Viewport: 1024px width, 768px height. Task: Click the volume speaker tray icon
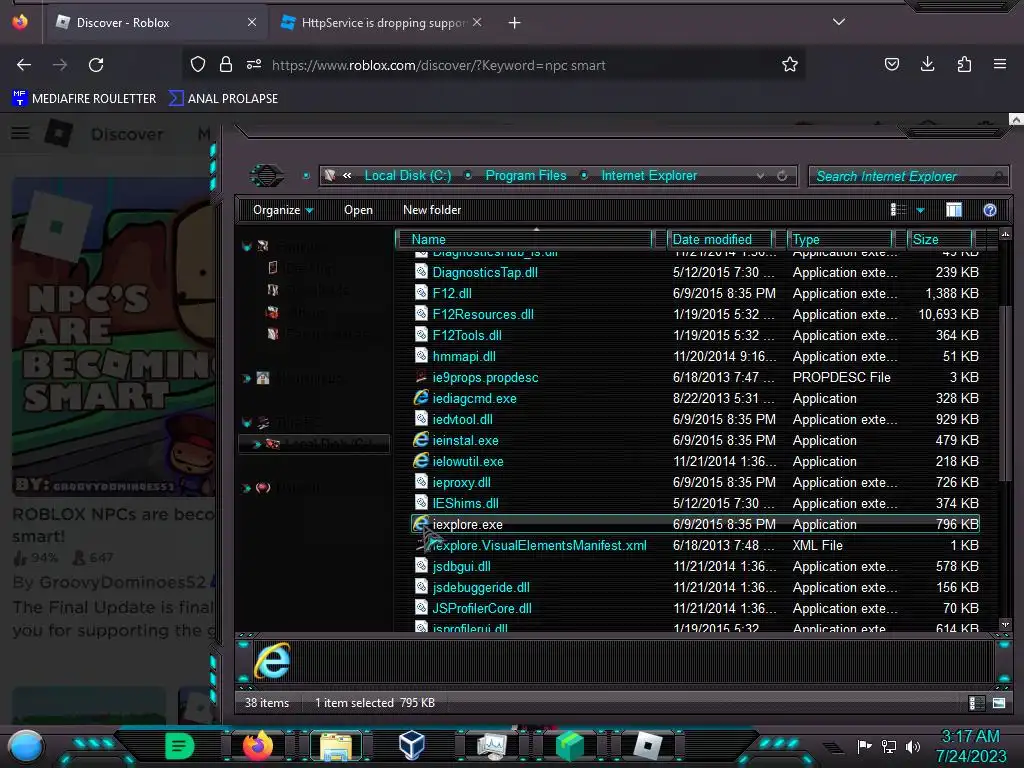point(912,746)
